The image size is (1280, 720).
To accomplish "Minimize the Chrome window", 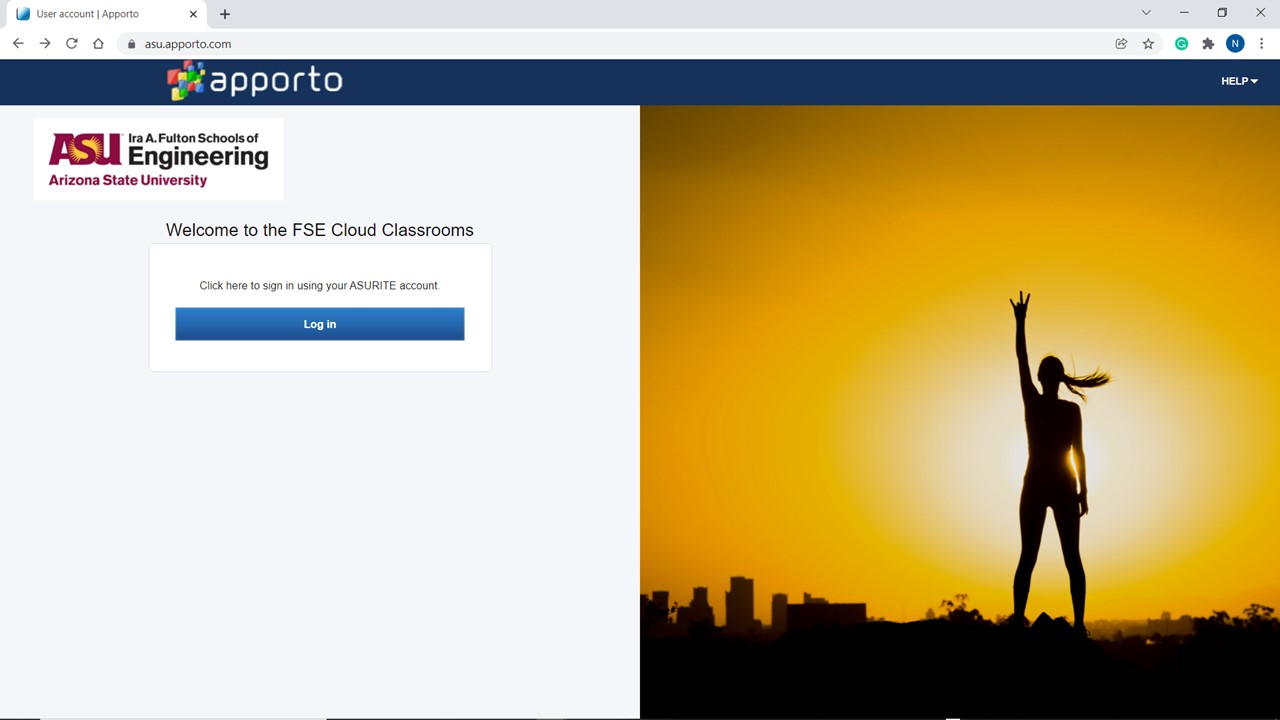I will [x=1184, y=13].
